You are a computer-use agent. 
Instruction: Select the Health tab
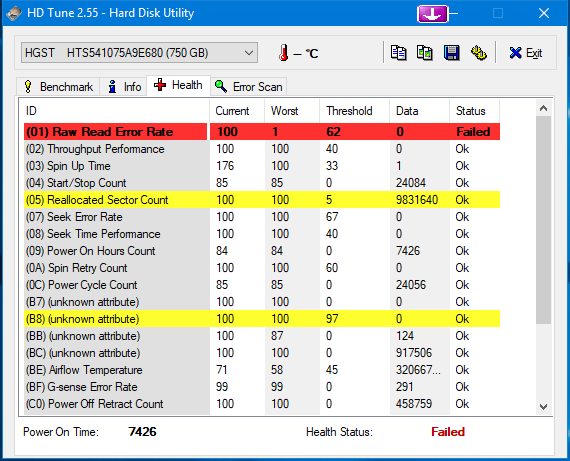178,85
